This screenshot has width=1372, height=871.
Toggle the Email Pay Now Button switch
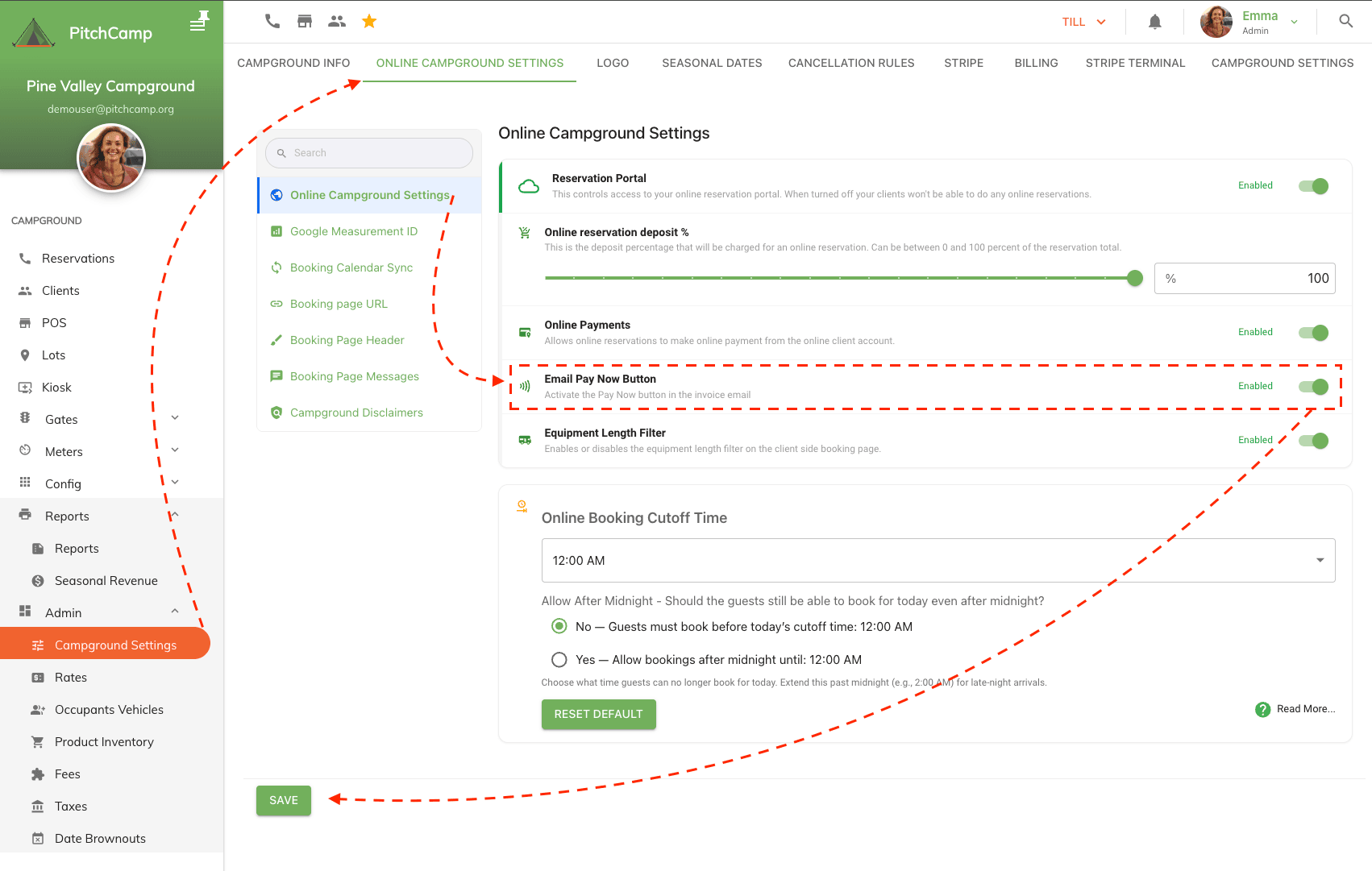click(x=1313, y=387)
